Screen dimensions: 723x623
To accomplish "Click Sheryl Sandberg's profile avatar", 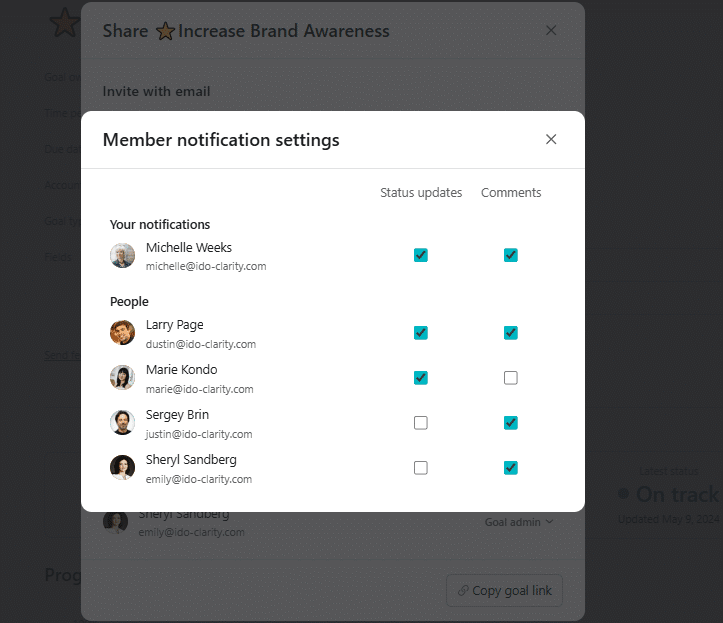I will pos(122,468).
